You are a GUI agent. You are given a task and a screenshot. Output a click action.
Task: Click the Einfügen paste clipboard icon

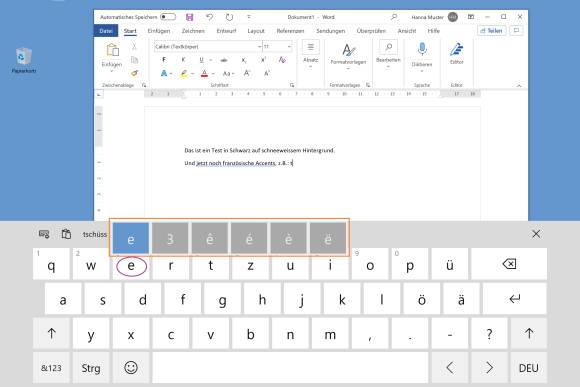click(112, 50)
